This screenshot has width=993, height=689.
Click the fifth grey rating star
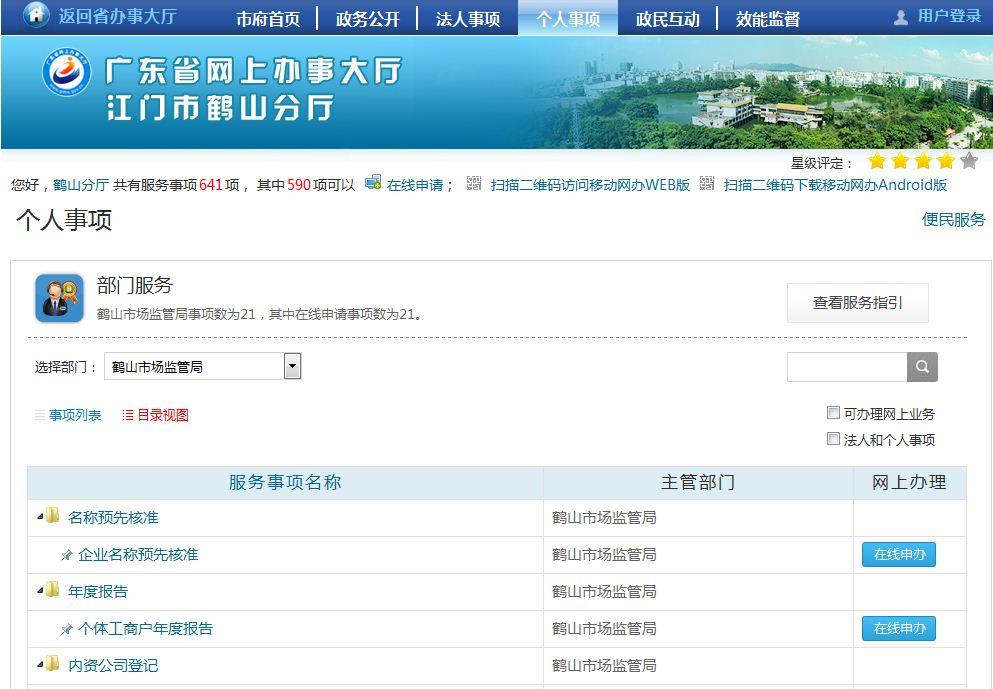tap(968, 161)
